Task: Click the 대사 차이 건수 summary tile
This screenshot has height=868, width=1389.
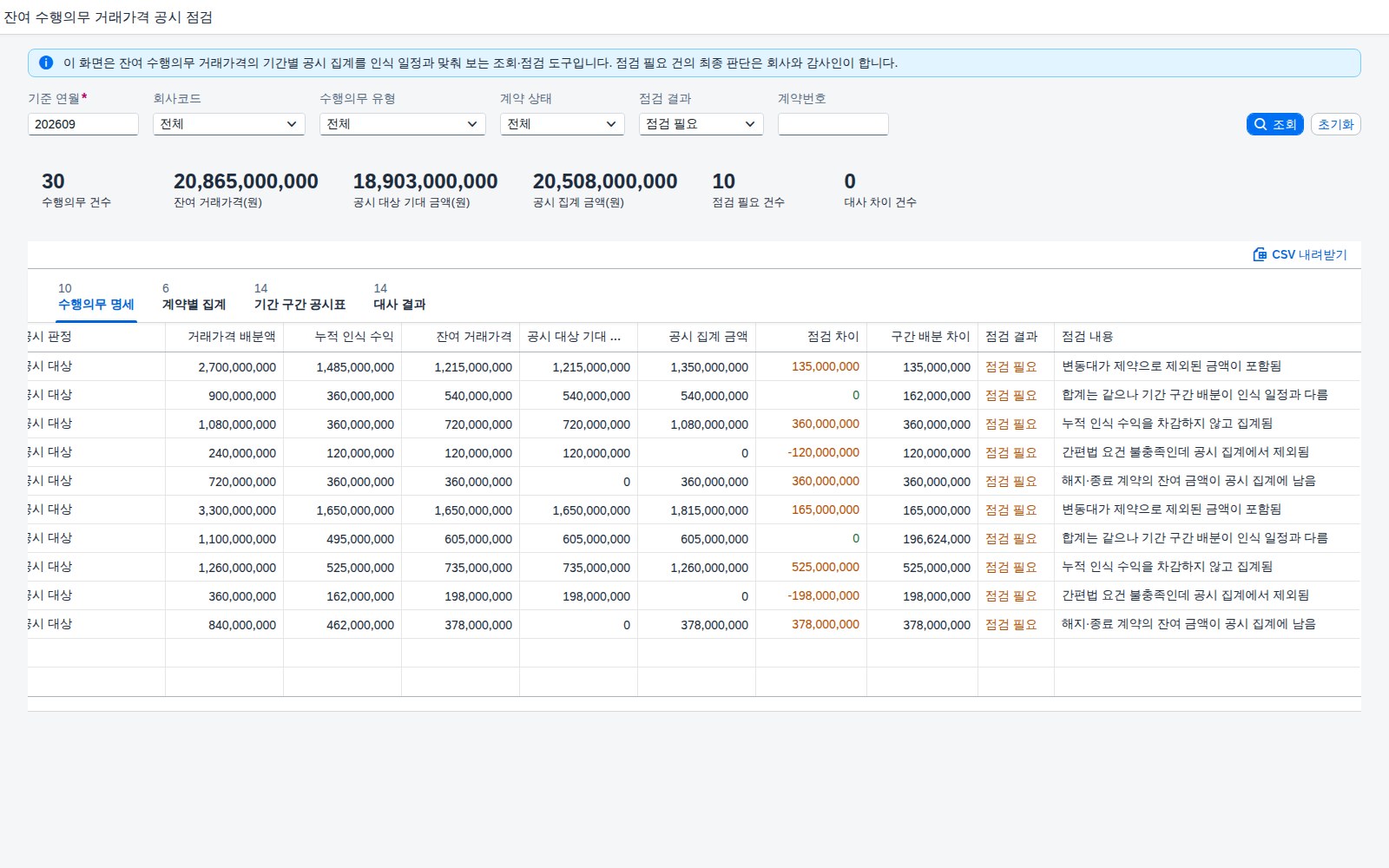Action: click(x=880, y=190)
